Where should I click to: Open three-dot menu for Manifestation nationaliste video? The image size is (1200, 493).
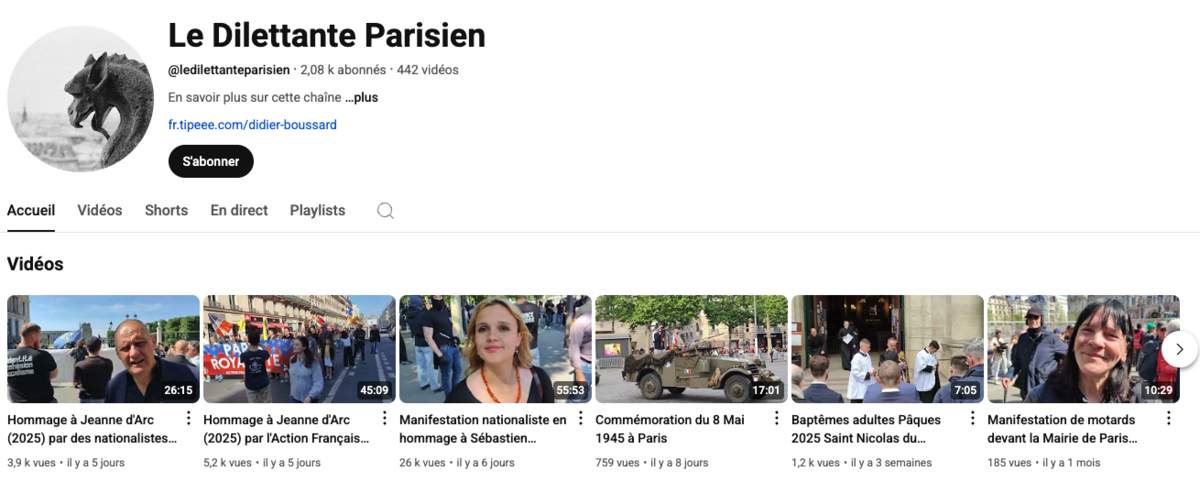click(580, 419)
